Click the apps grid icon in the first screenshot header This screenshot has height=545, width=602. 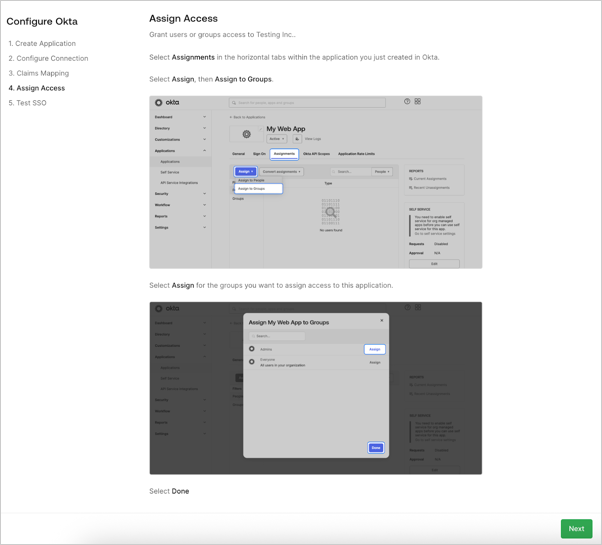(x=418, y=101)
